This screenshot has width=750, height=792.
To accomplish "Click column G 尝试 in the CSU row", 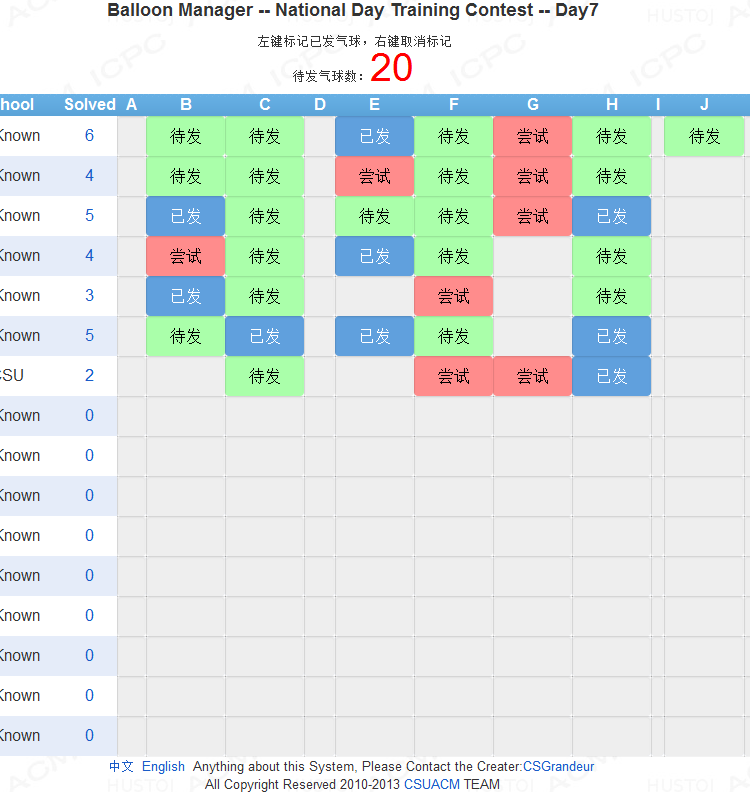I will pos(532,376).
